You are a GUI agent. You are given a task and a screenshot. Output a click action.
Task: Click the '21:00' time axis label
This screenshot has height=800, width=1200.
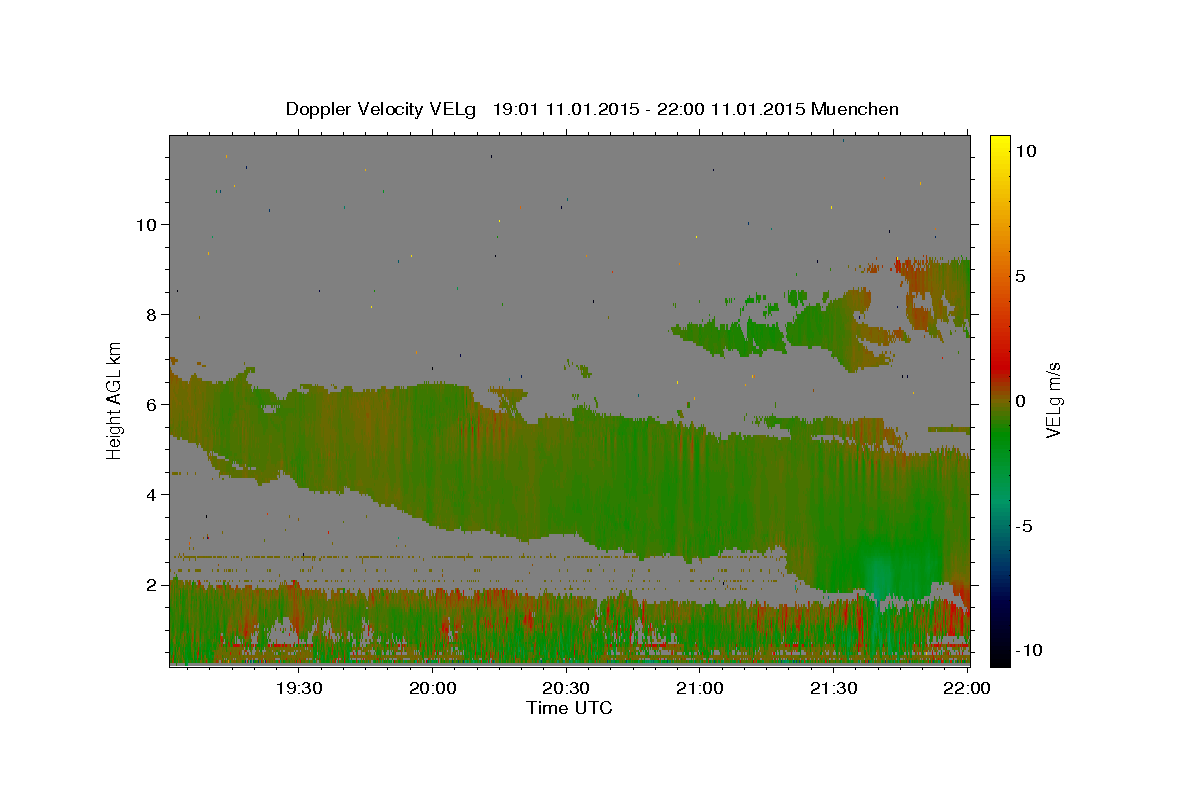point(700,688)
